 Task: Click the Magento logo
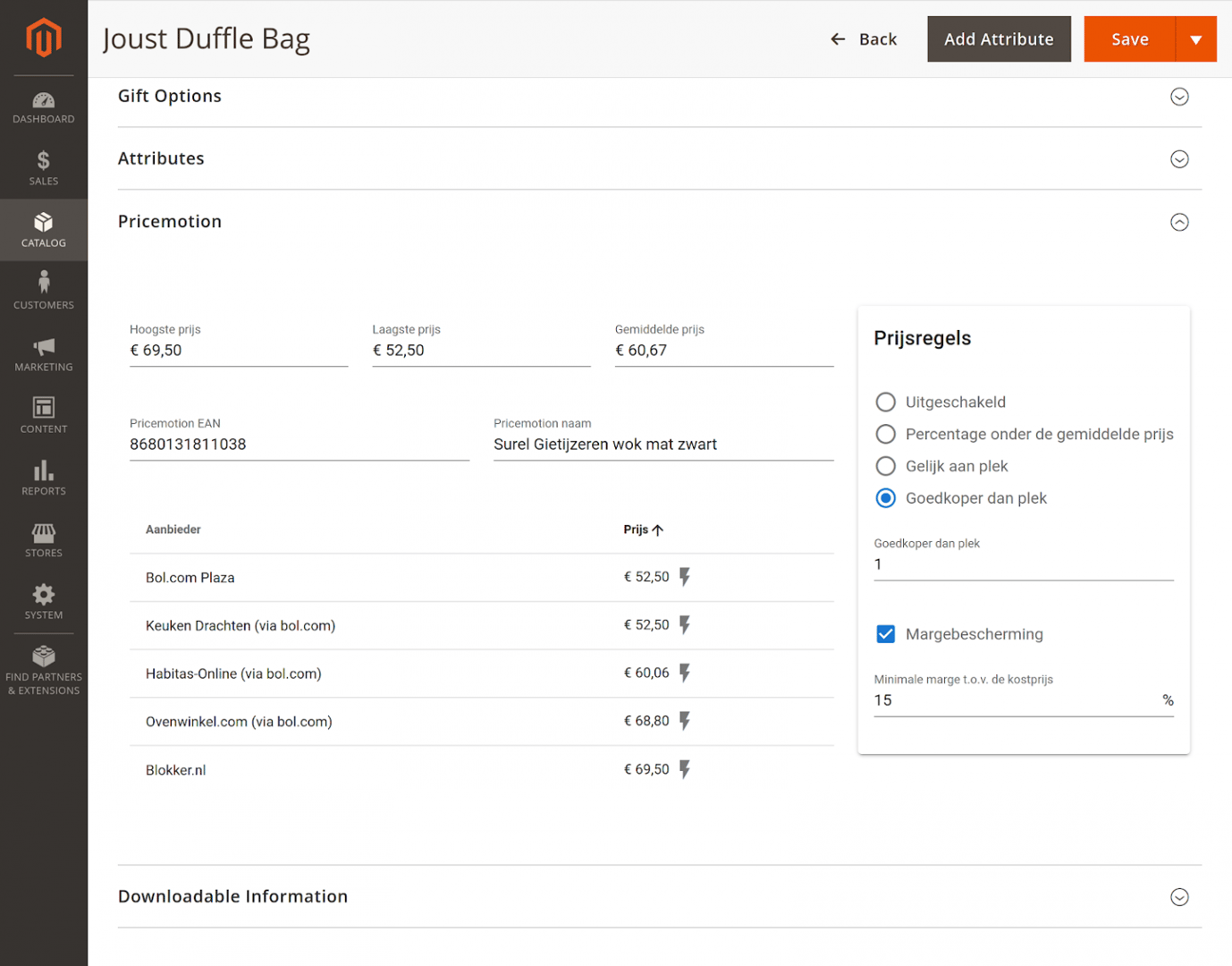point(43,37)
